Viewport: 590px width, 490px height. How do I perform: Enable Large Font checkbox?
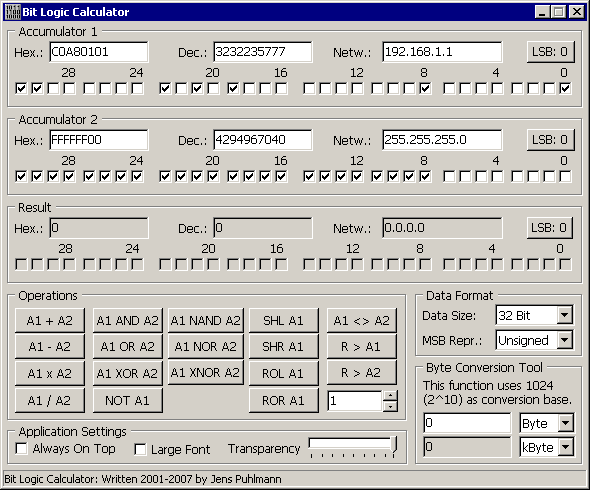coord(140,449)
